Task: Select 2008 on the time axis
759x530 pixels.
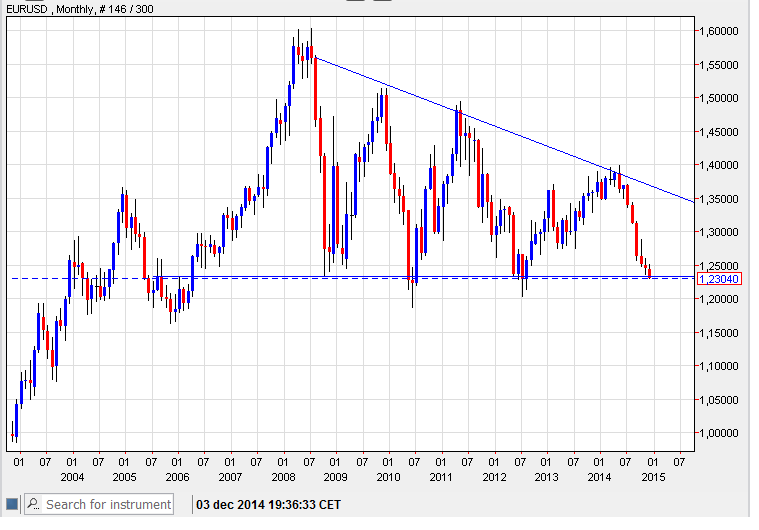Action: click(x=282, y=477)
